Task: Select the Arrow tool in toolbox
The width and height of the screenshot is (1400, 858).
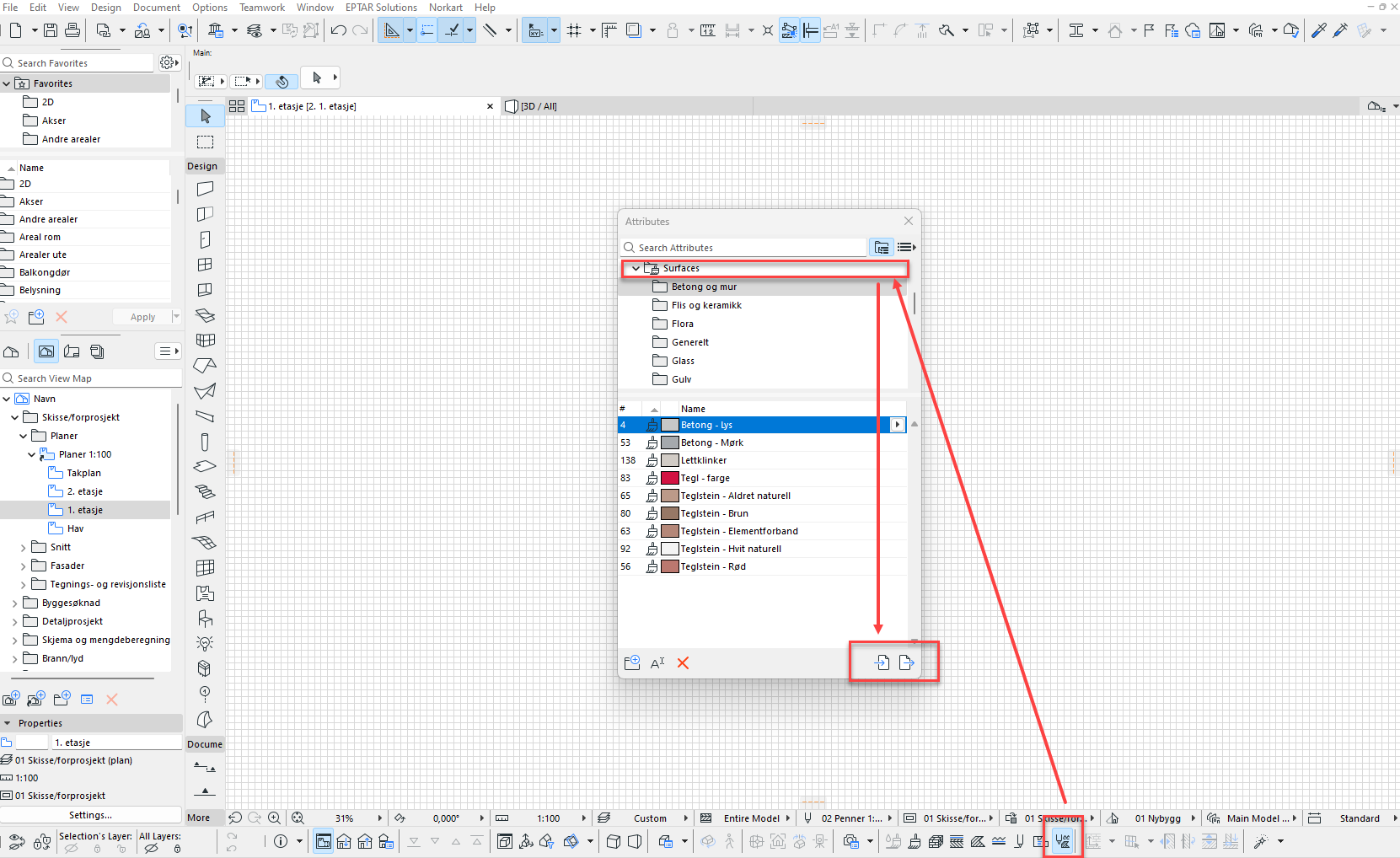Action: click(205, 116)
